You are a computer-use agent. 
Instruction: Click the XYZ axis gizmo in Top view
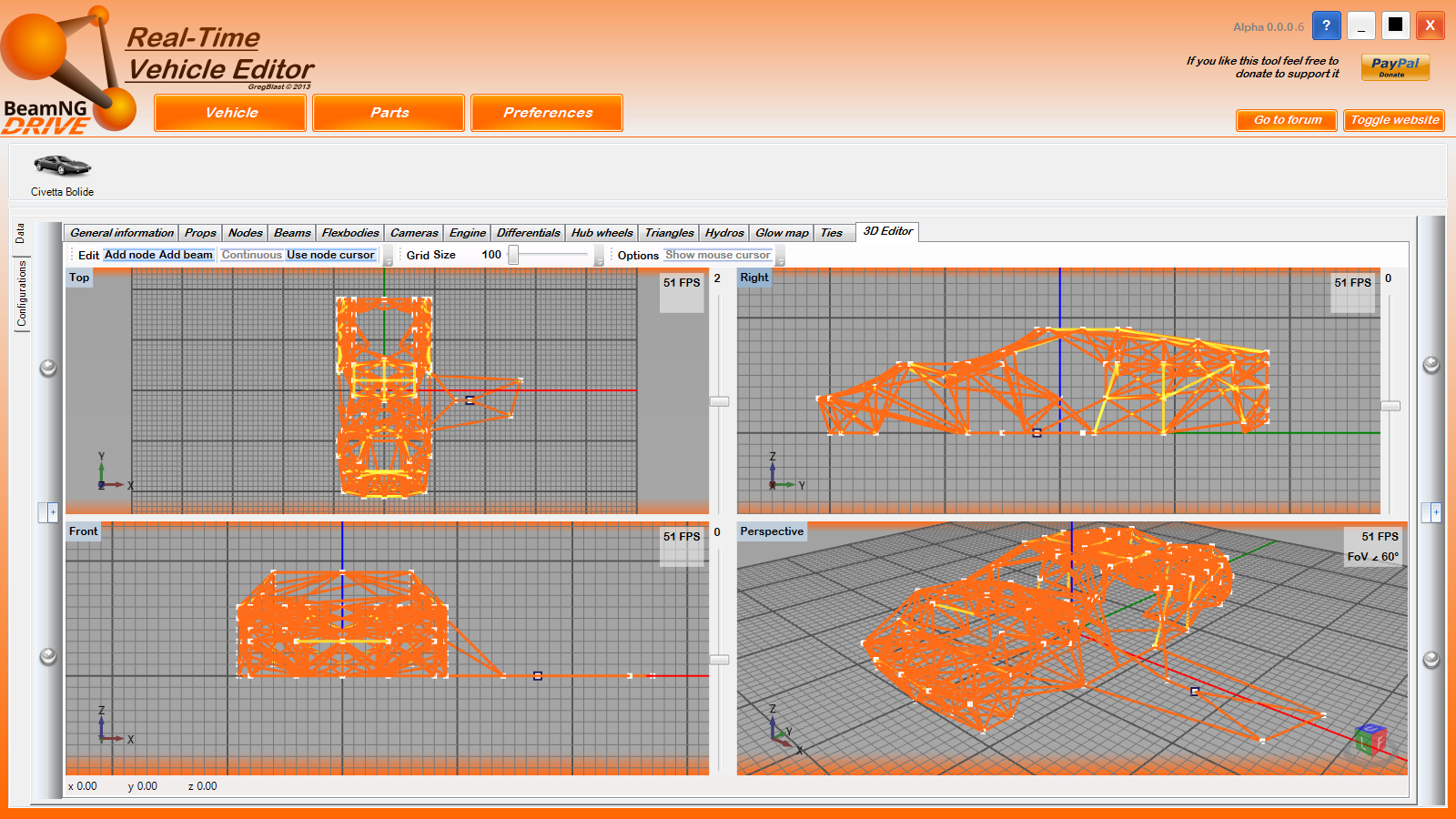[114, 471]
